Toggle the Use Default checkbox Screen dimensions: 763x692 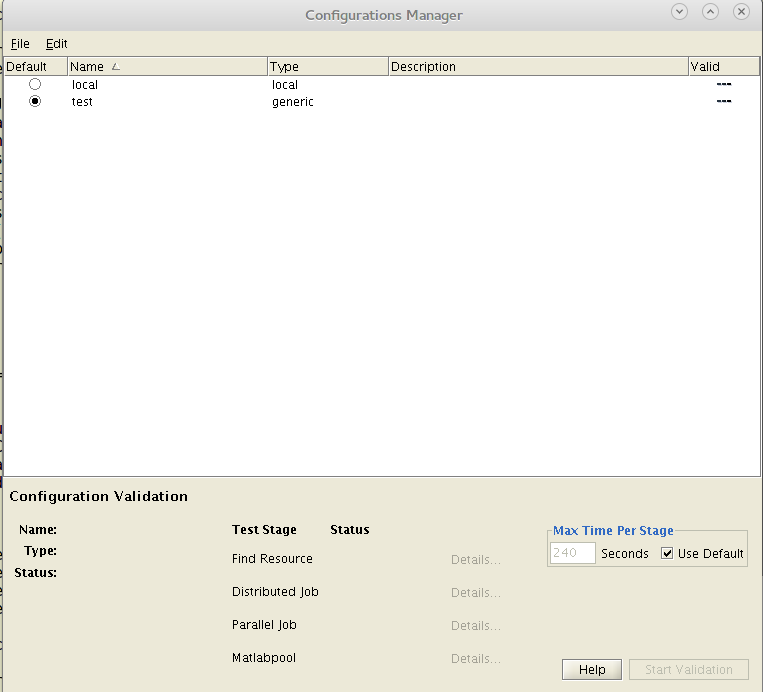point(667,554)
